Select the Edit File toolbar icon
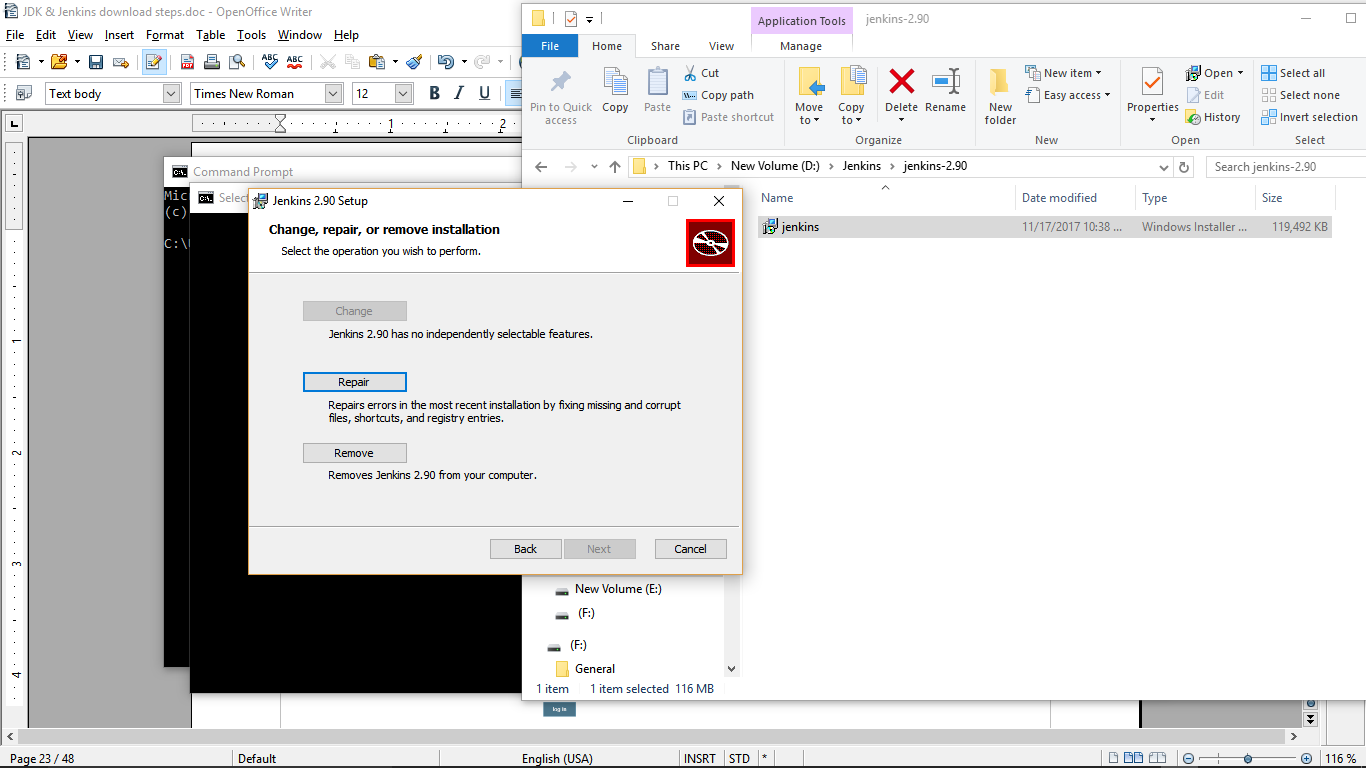The image size is (1366, 768). click(153, 61)
